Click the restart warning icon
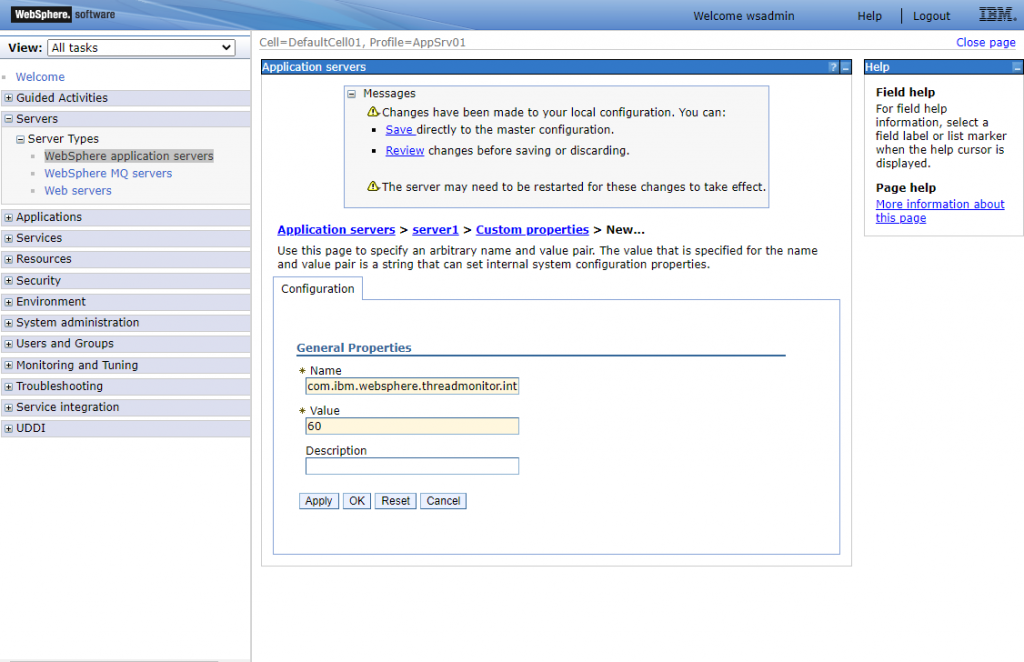 [373, 186]
